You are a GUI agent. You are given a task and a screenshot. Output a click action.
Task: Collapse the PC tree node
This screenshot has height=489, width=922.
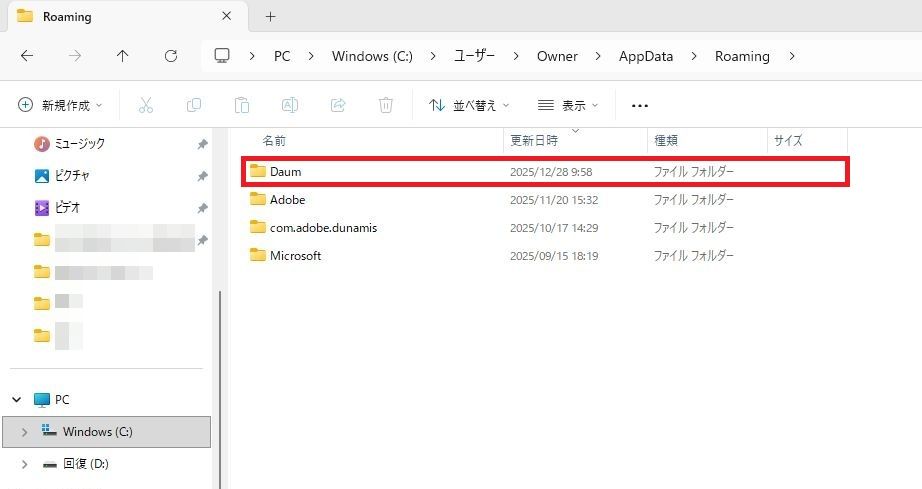(17, 399)
